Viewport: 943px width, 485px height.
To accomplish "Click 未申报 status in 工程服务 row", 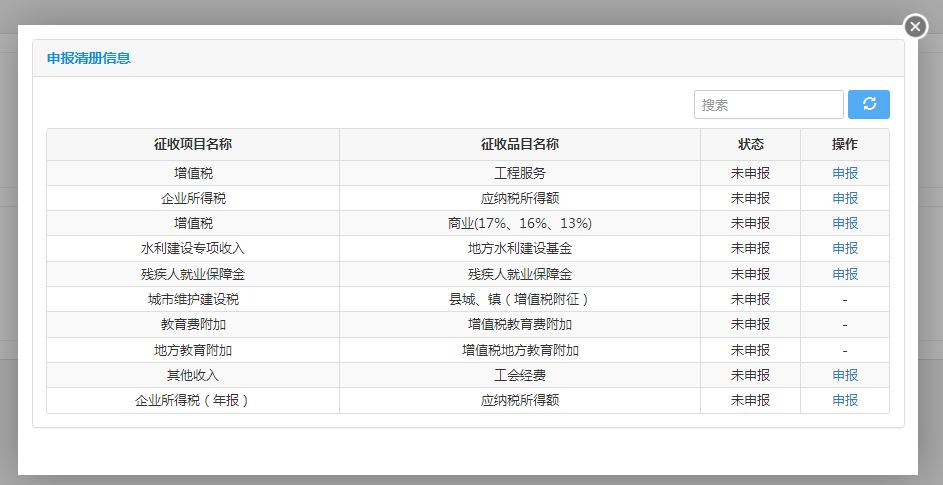I will pyautogui.click(x=751, y=173).
